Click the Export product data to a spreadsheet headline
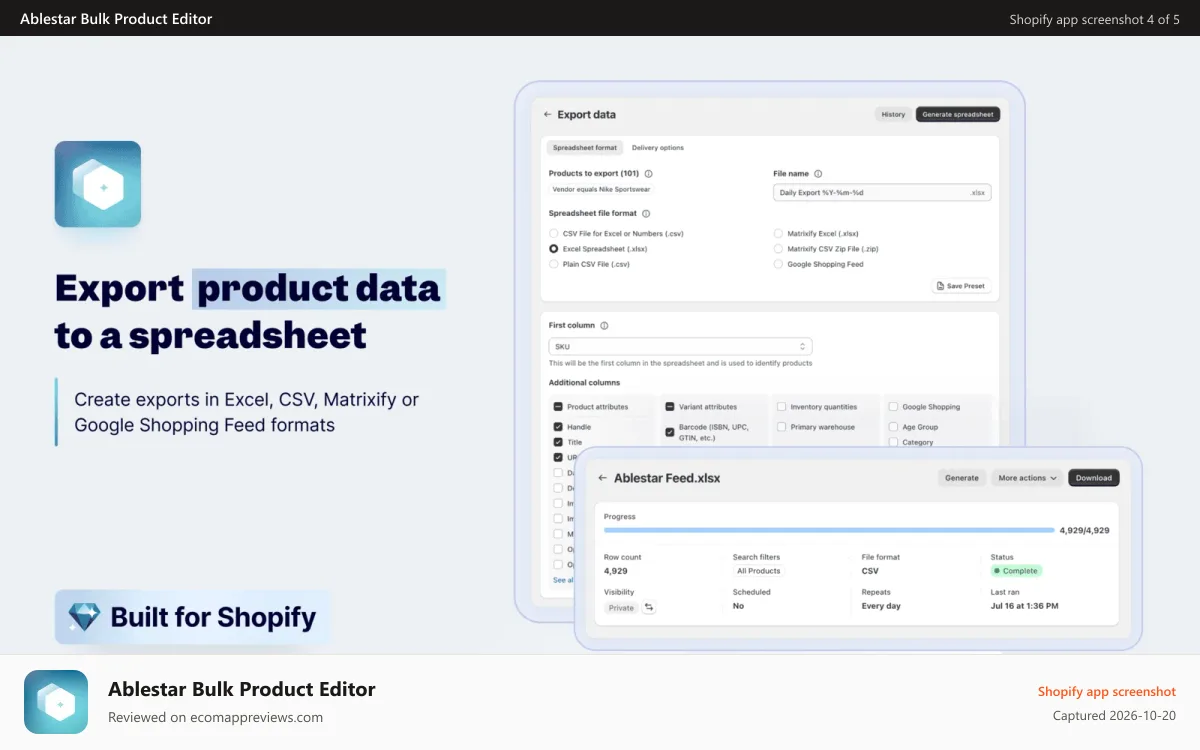Screen dimensions: 1200x750 pos(248,311)
